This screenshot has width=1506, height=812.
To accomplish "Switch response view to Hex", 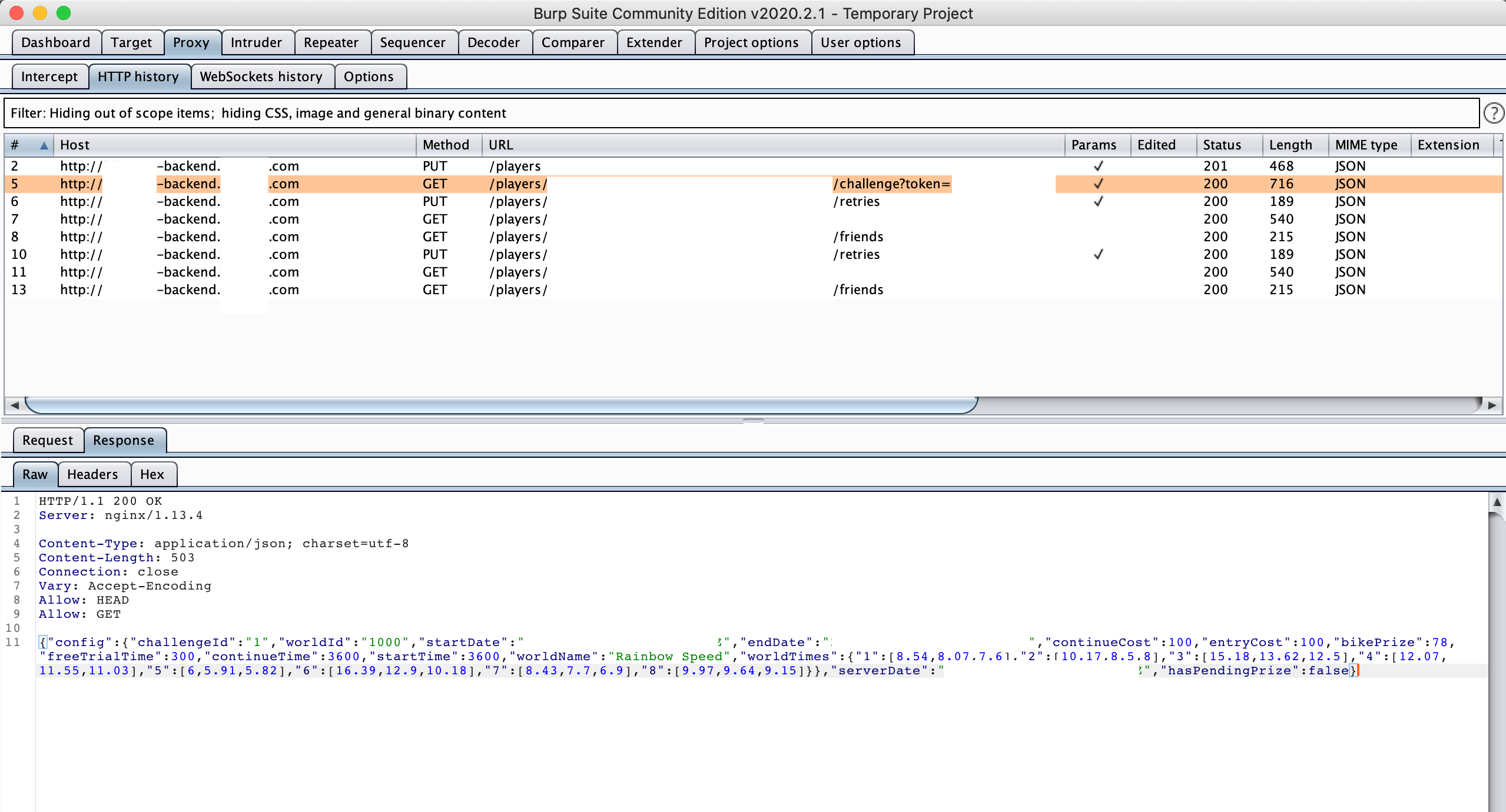I will pos(152,474).
